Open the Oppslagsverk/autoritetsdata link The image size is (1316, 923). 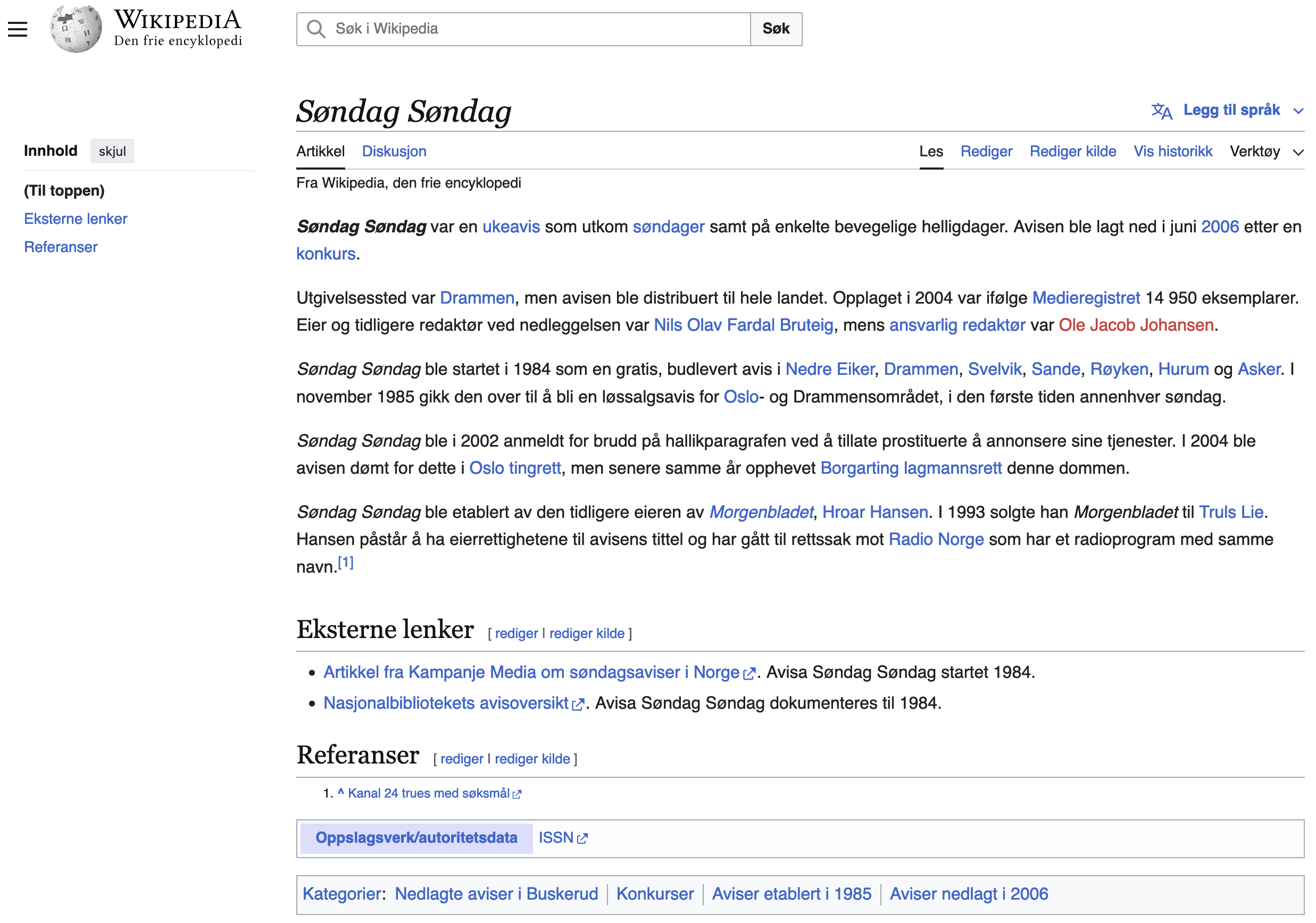(417, 839)
